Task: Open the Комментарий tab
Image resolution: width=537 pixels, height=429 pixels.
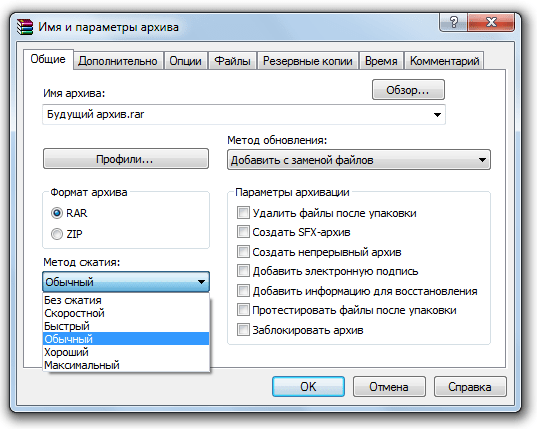Action: (x=444, y=61)
